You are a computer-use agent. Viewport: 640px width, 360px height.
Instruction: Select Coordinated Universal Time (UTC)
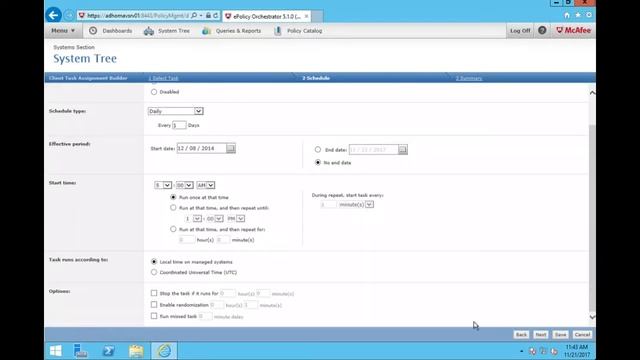pyautogui.click(x=154, y=272)
